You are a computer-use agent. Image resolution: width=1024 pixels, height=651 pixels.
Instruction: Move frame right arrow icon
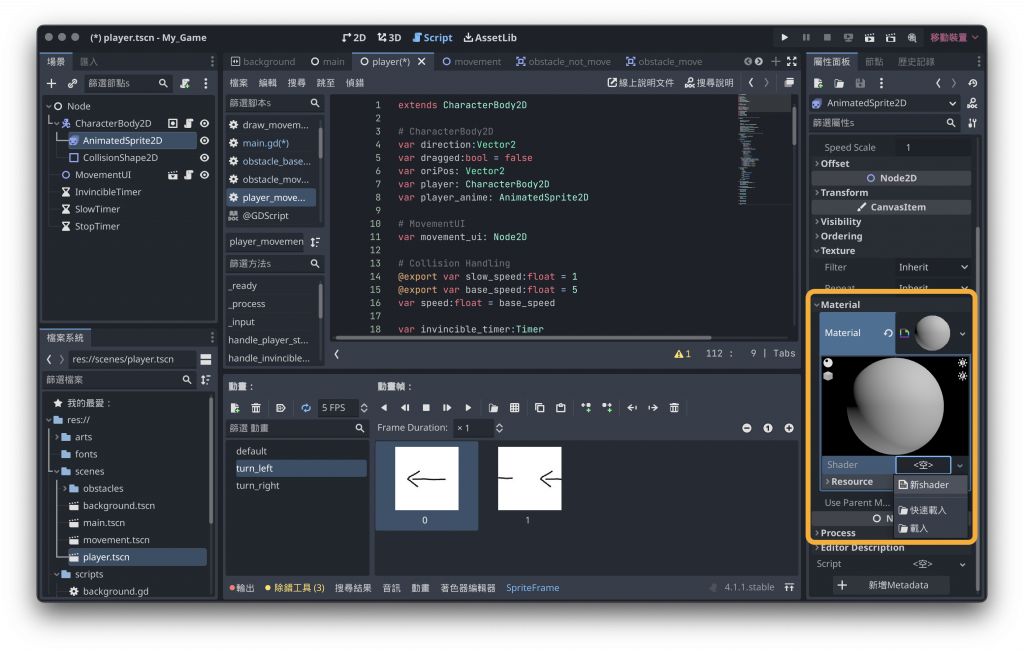pyautogui.click(x=653, y=407)
